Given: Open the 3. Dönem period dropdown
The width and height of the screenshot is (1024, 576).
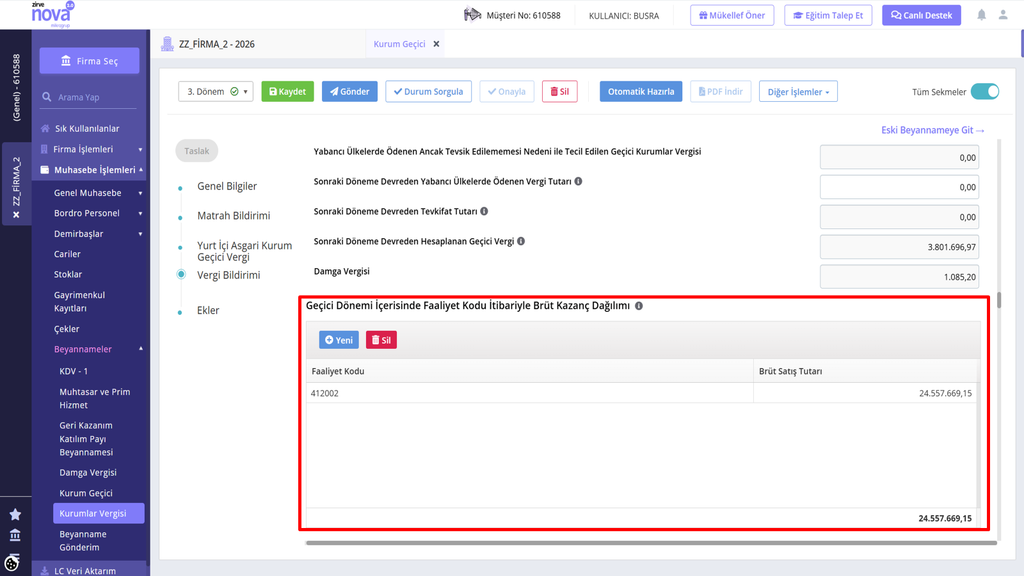Looking at the screenshot, I should point(216,91).
